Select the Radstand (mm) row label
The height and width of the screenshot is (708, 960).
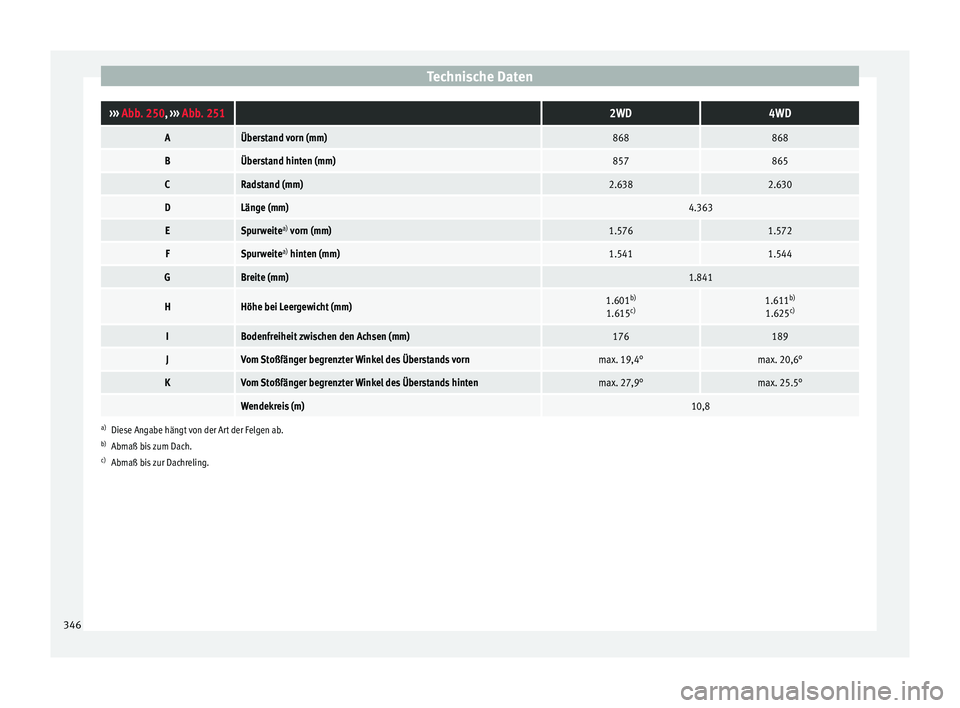(272, 184)
